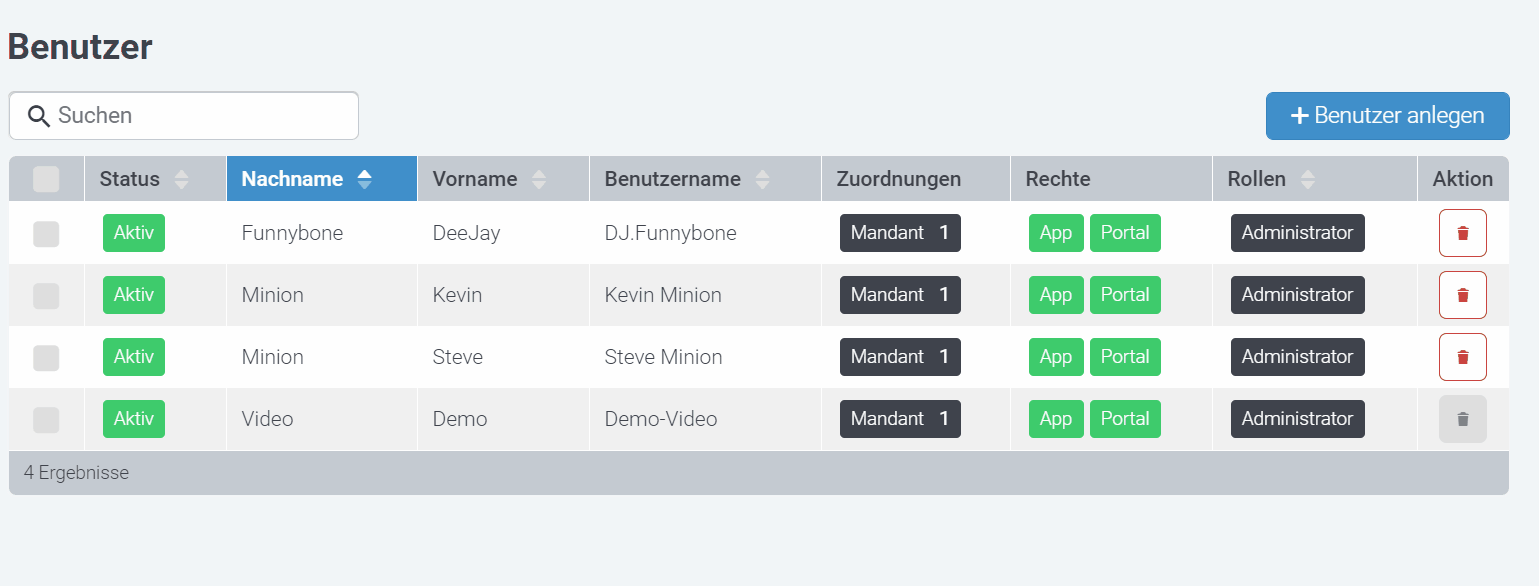The image size is (1539, 586).
Task: Sort table by Rollen arrows
Action: 1307,180
